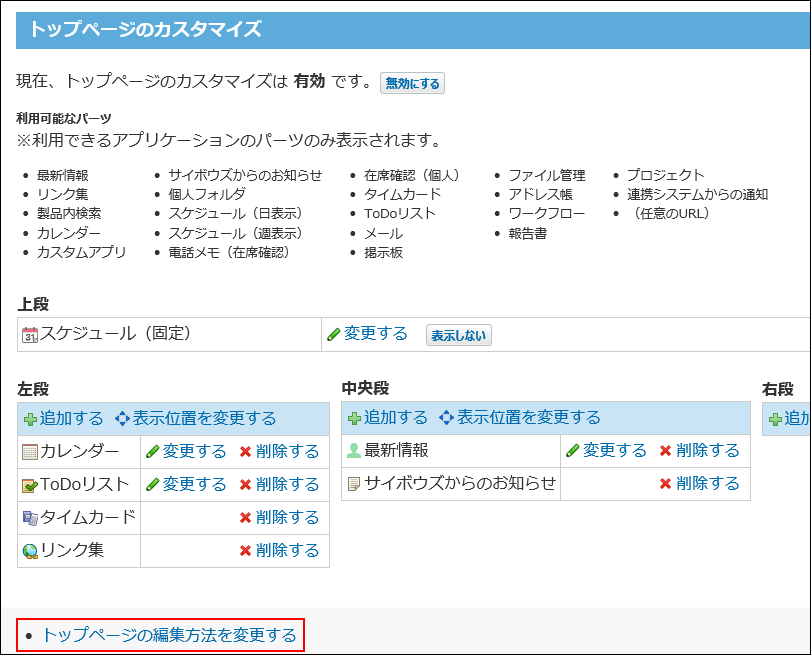Click 削除する for カレンダー
The height and width of the screenshot is (655, 811).
(288, 451)
